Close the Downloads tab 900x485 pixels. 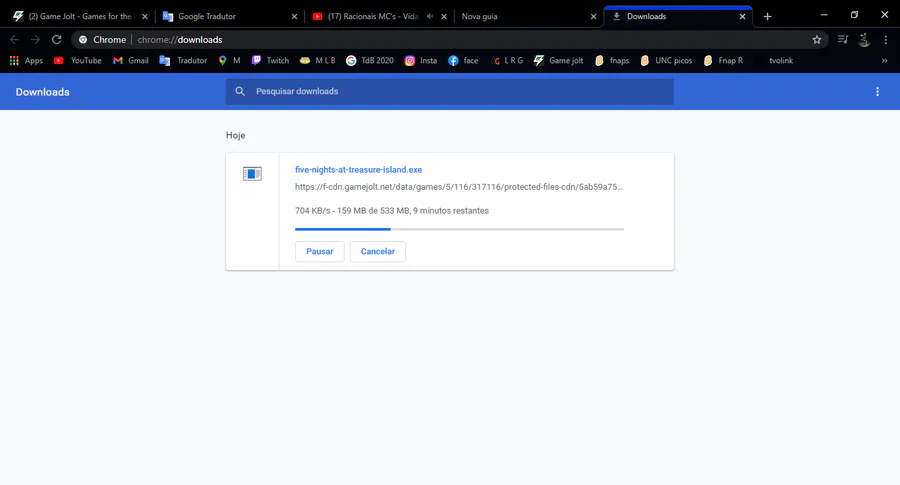742,17
